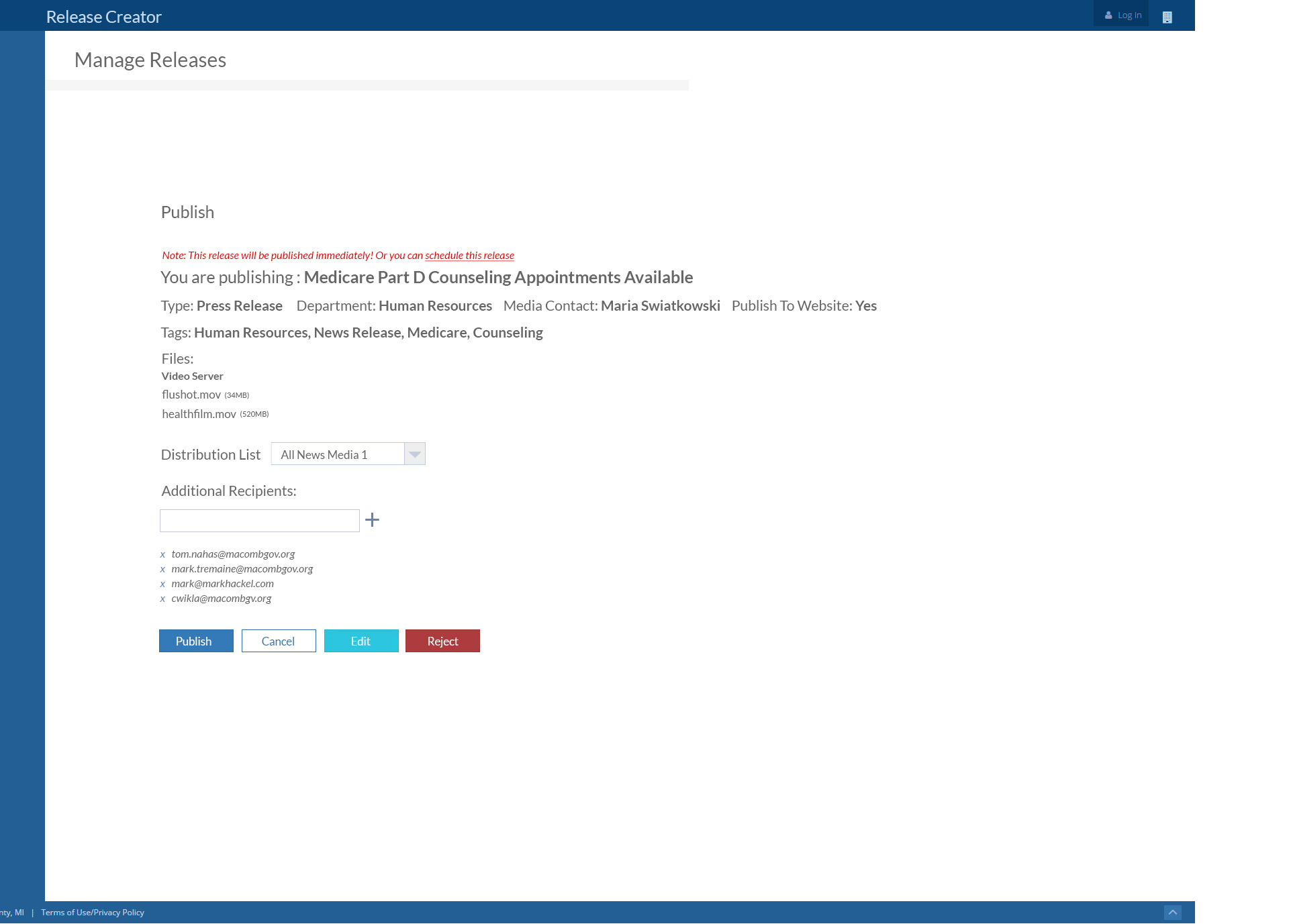This screenshot has width=1289, height=924.
Task: Open the healthfilm.mov file entry
Action: [199, 414]
